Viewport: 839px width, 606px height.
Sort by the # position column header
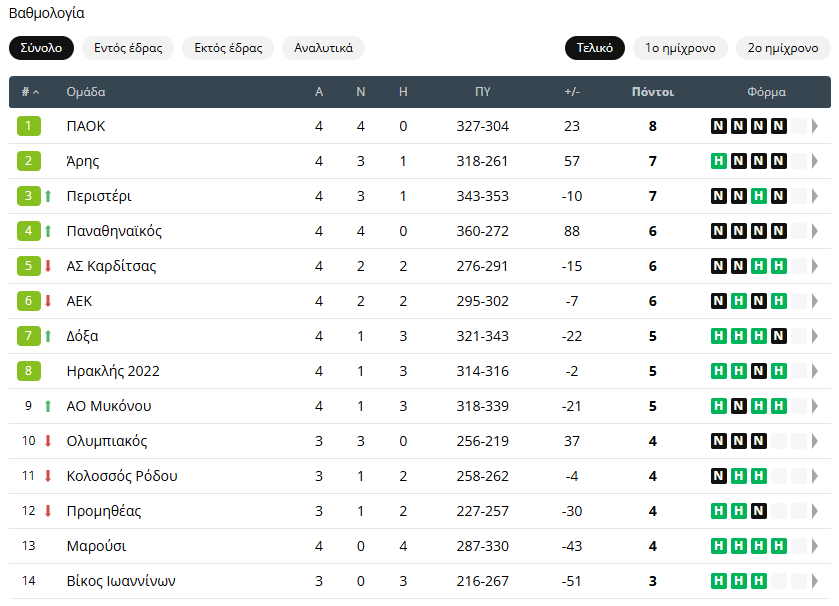30,92
